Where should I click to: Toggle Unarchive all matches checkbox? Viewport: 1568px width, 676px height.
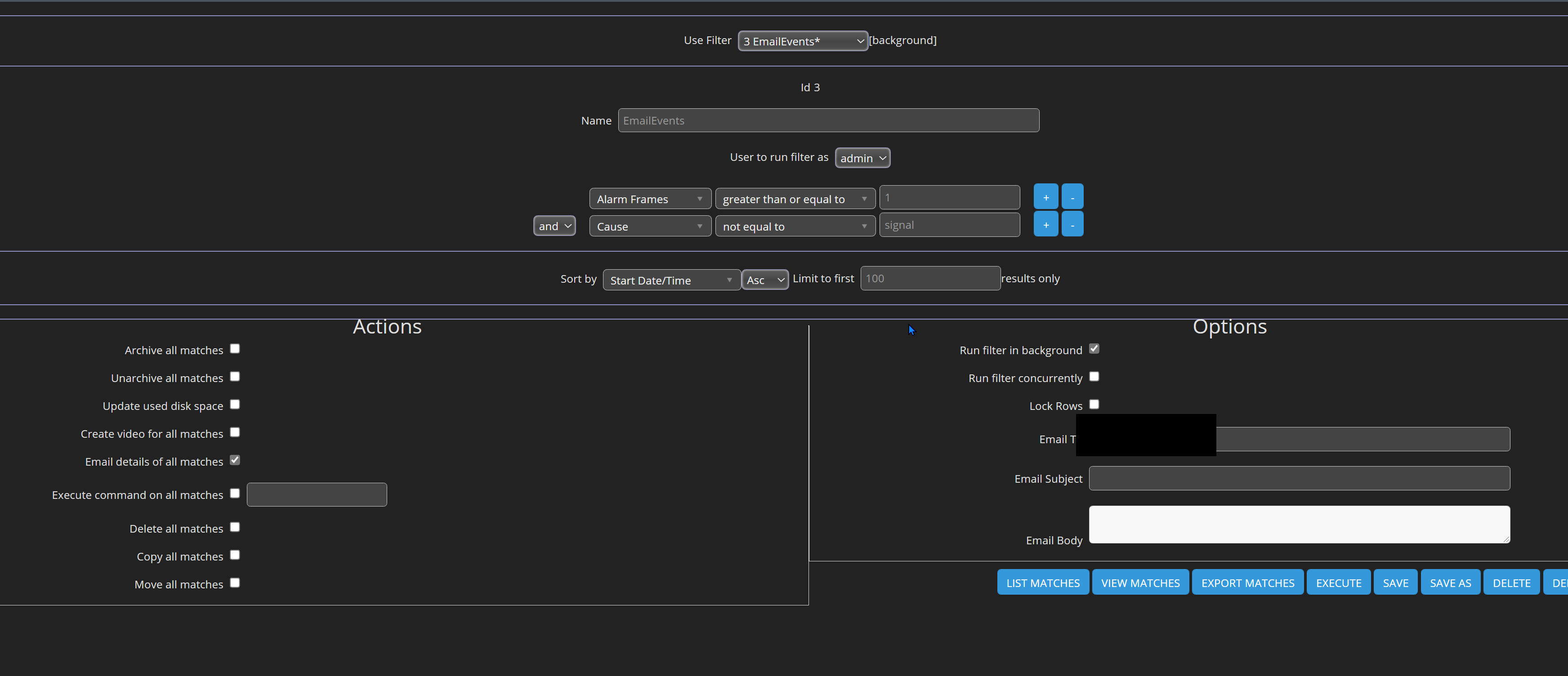pos(235,377)
